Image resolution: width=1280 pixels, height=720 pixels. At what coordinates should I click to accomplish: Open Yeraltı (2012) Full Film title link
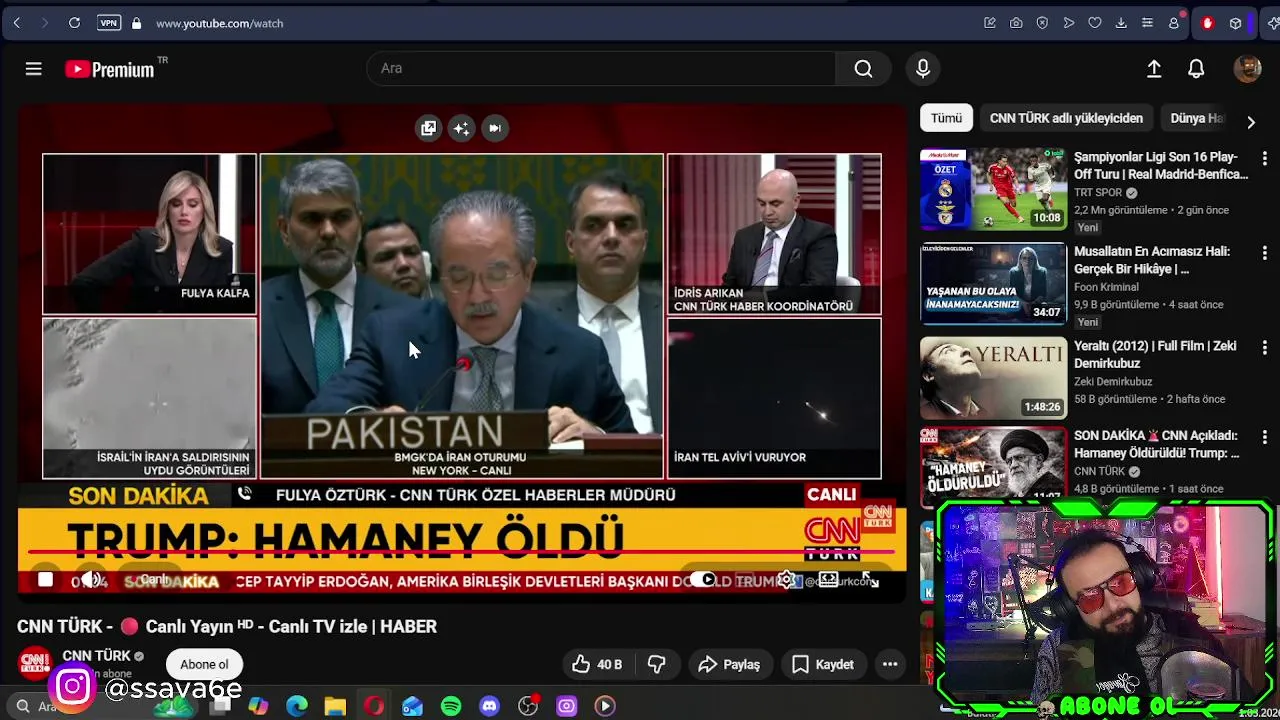point(1155,354)
